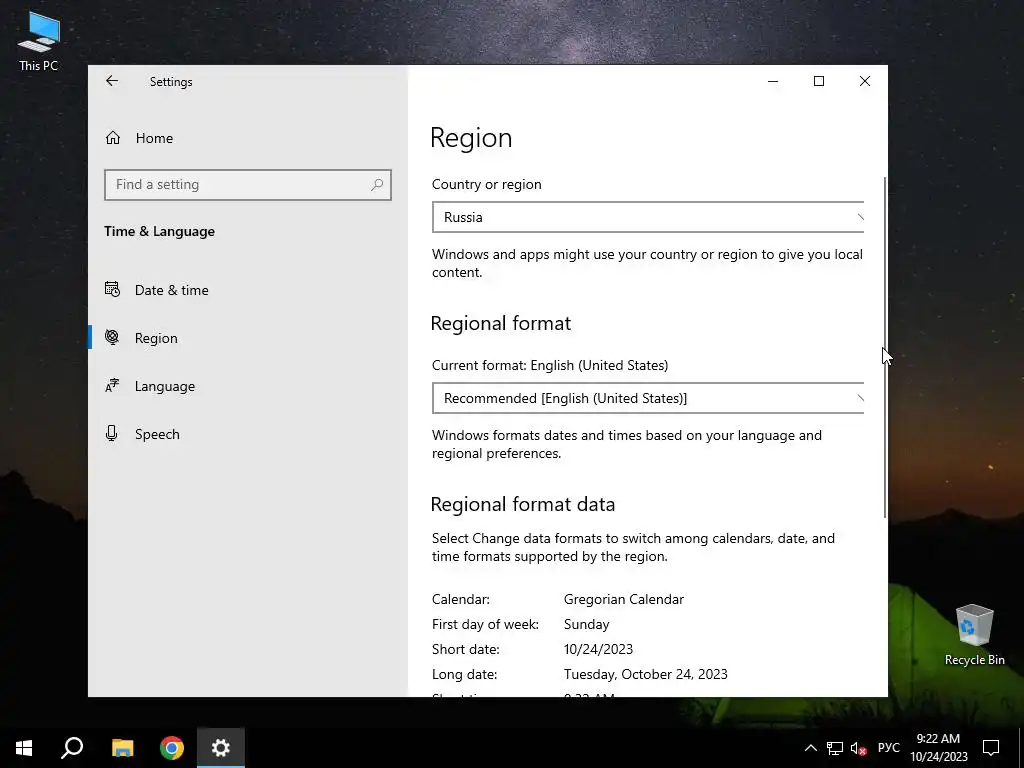Open Language settings
This screenshot has height=768, width=1024.
[248, 386]
